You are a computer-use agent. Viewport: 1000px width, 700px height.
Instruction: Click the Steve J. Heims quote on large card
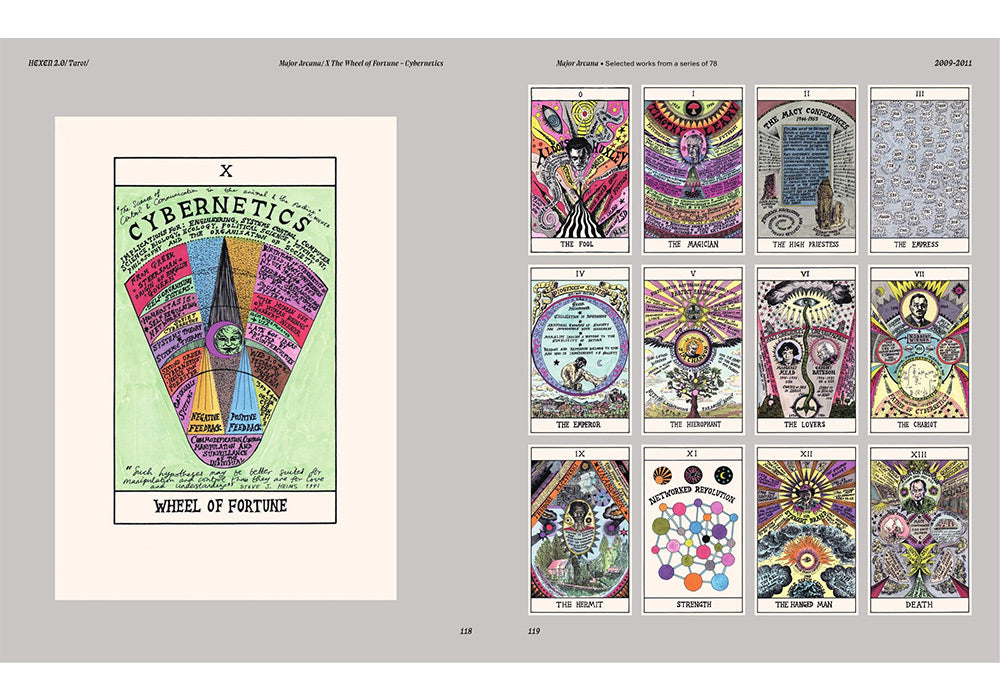224,479
